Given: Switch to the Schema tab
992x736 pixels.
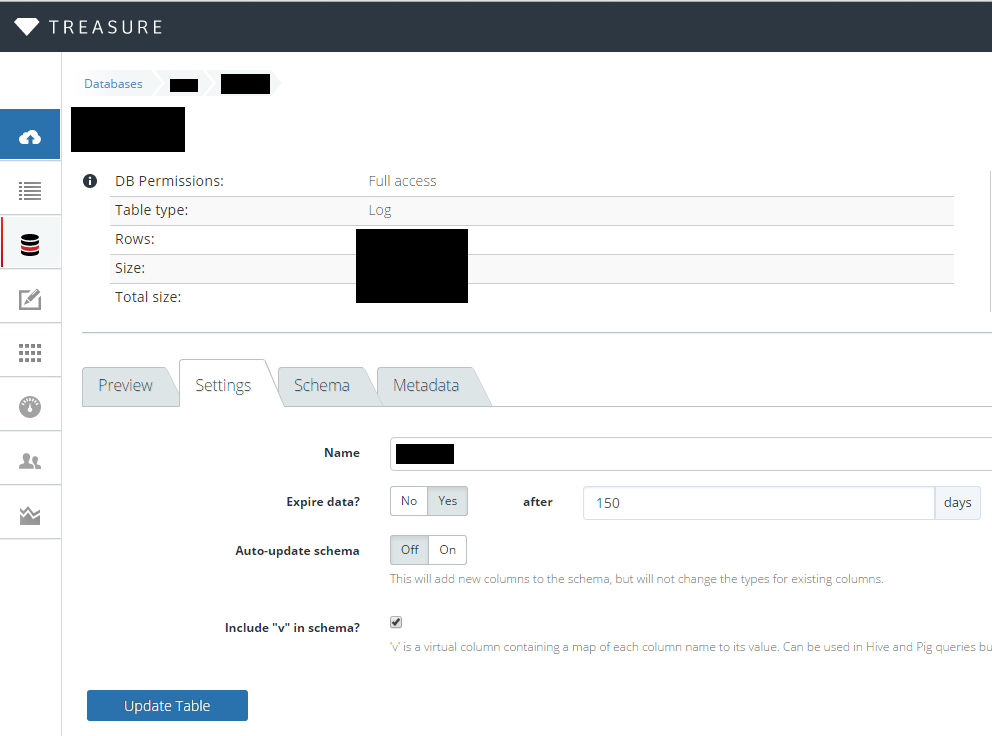Looking at the screenshot, I should click(321, 386).
